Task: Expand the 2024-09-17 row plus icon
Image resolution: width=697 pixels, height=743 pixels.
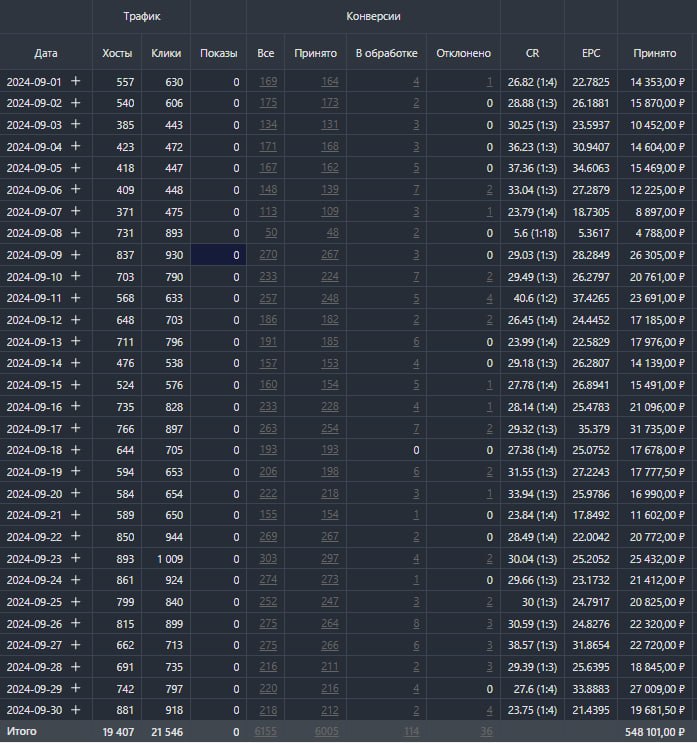Action: coord(75,428)
